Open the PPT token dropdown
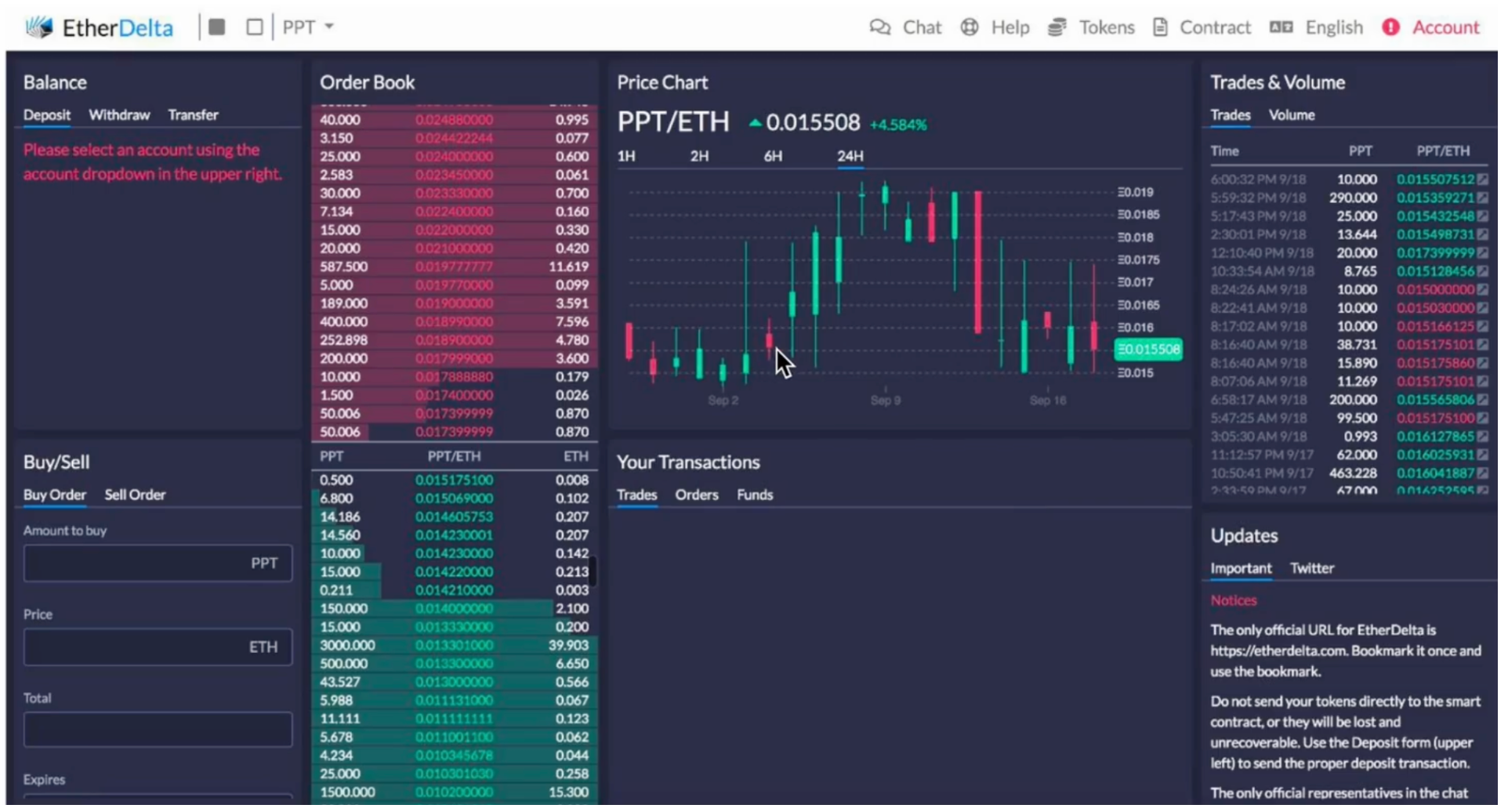The width and height of the screenshot is (1508, 812). (308, 27)
